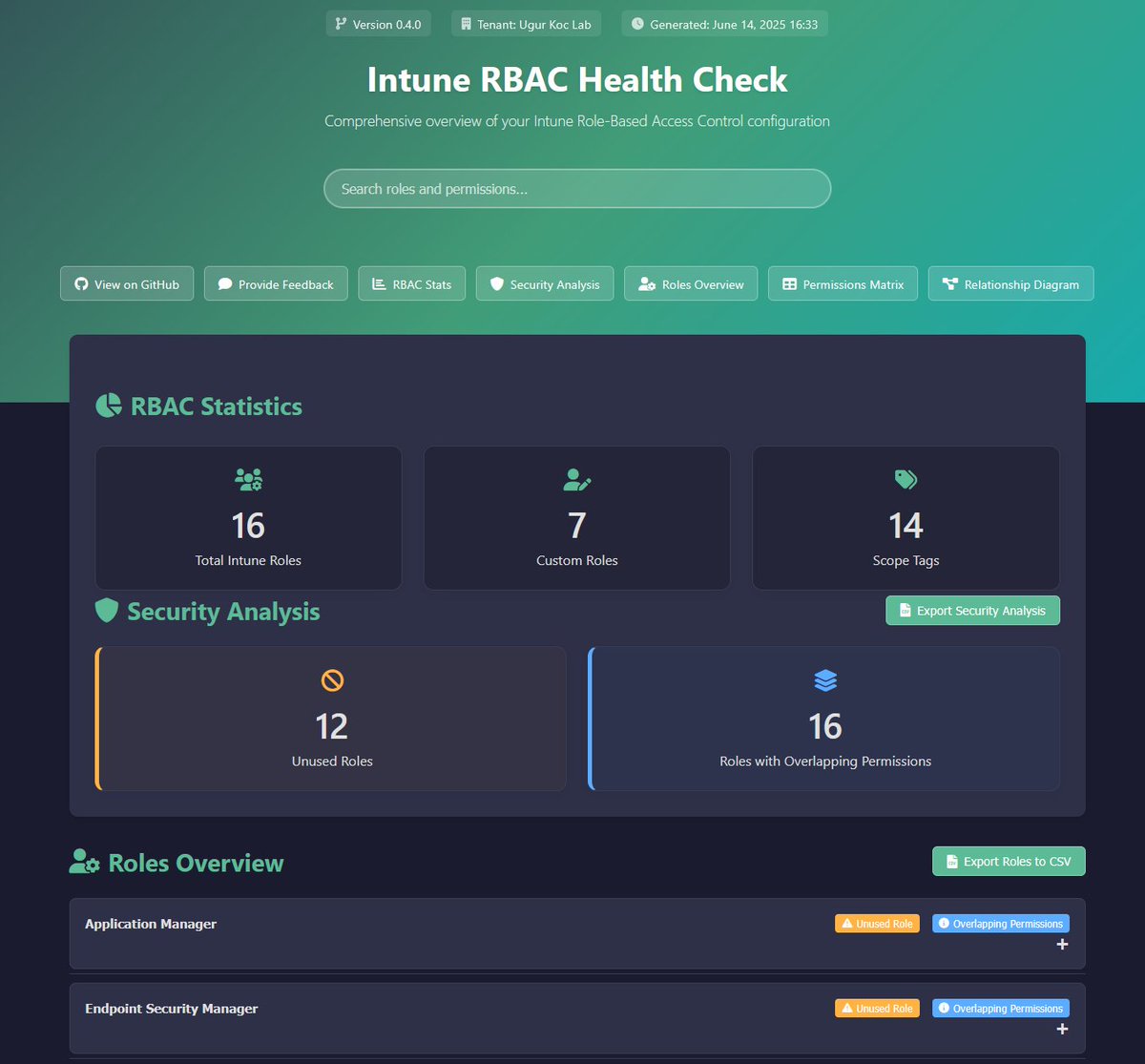
Task: Click the file icon on Export Security Analysis
Action: coord(906,611)
